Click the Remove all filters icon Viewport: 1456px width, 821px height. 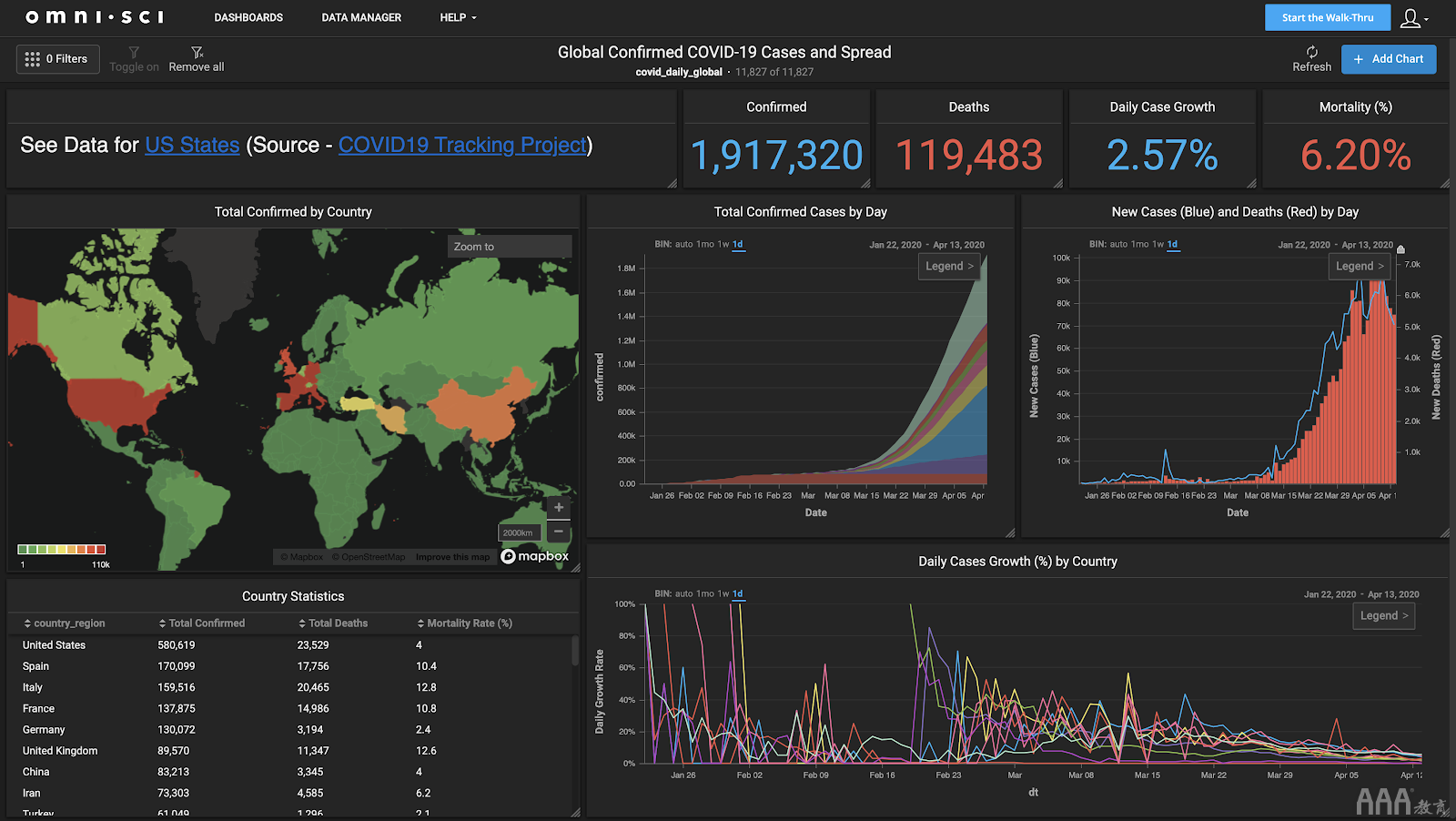pyautogui.click(x=197, y=53)
